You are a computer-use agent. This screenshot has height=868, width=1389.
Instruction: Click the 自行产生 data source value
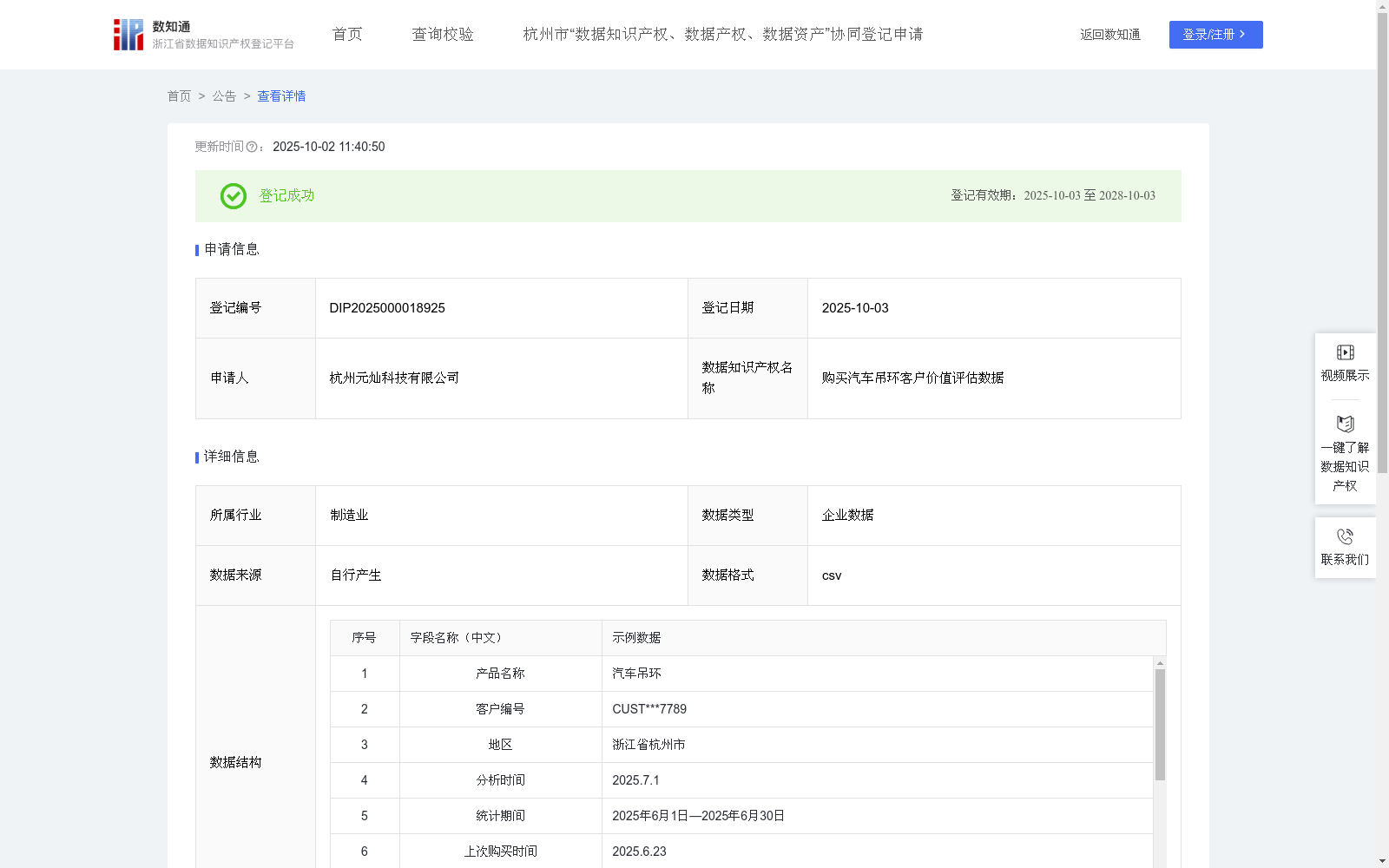coord(356,575)
